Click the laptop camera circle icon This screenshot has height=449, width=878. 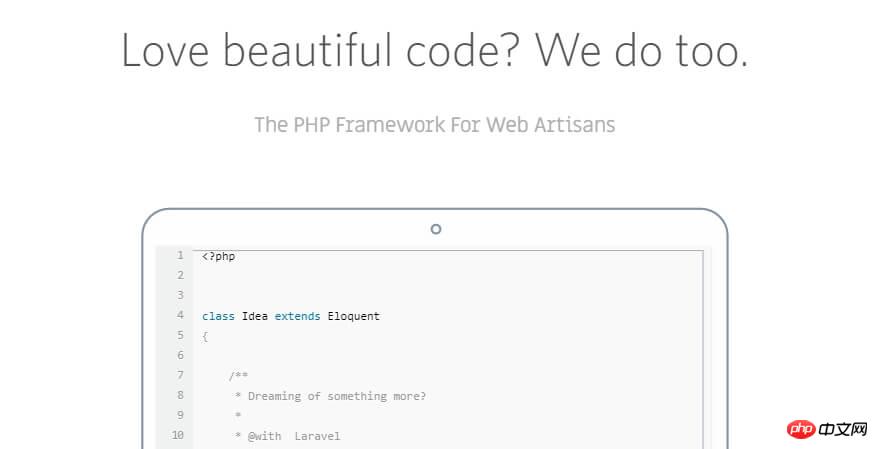pyautogui.click(x=435, y=229)
